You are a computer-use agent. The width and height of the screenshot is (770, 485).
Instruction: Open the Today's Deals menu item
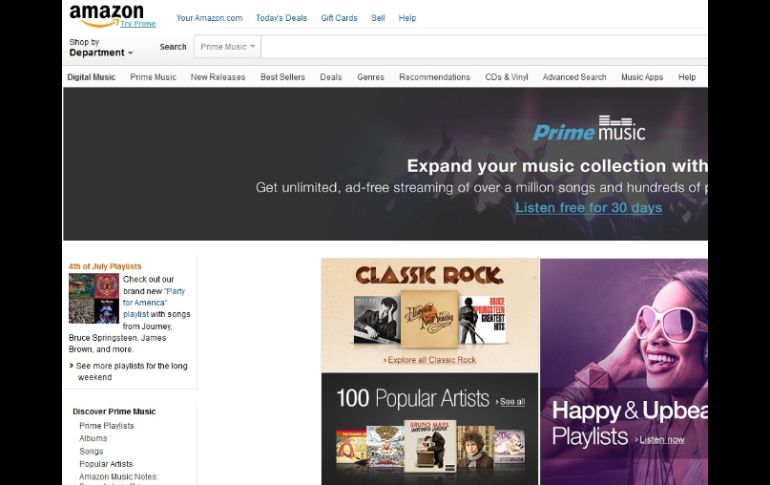pos(281,18)
